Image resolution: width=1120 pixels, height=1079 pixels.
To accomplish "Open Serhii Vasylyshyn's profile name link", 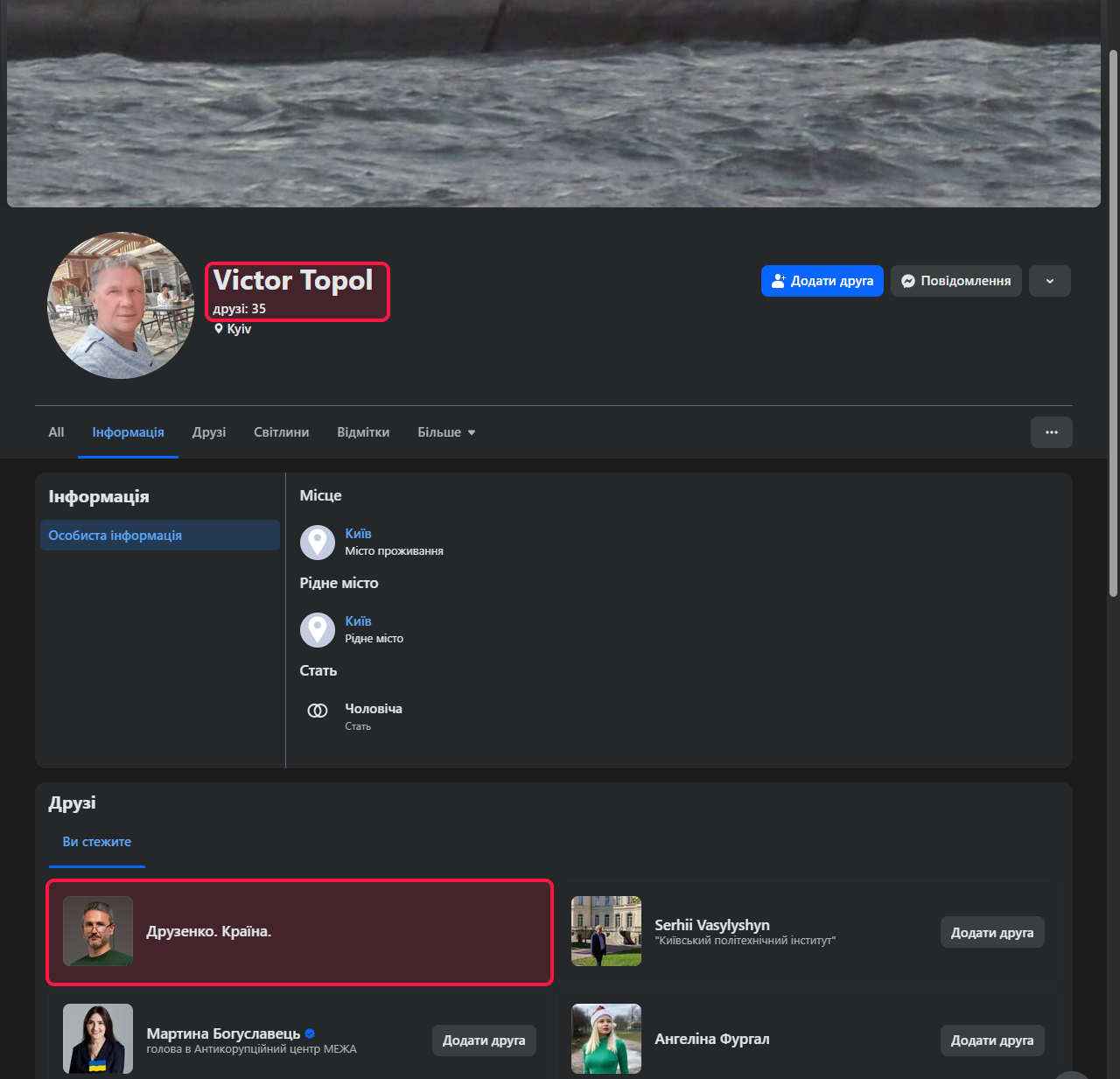I will (712, 925).
